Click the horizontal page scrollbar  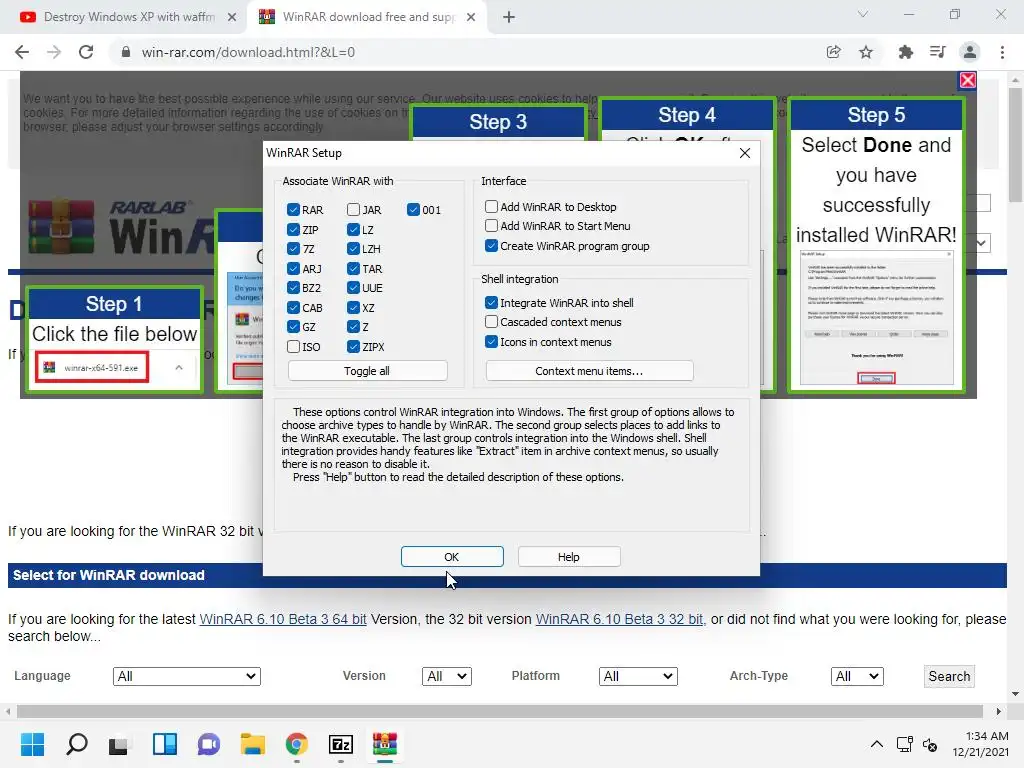(500, 711)
